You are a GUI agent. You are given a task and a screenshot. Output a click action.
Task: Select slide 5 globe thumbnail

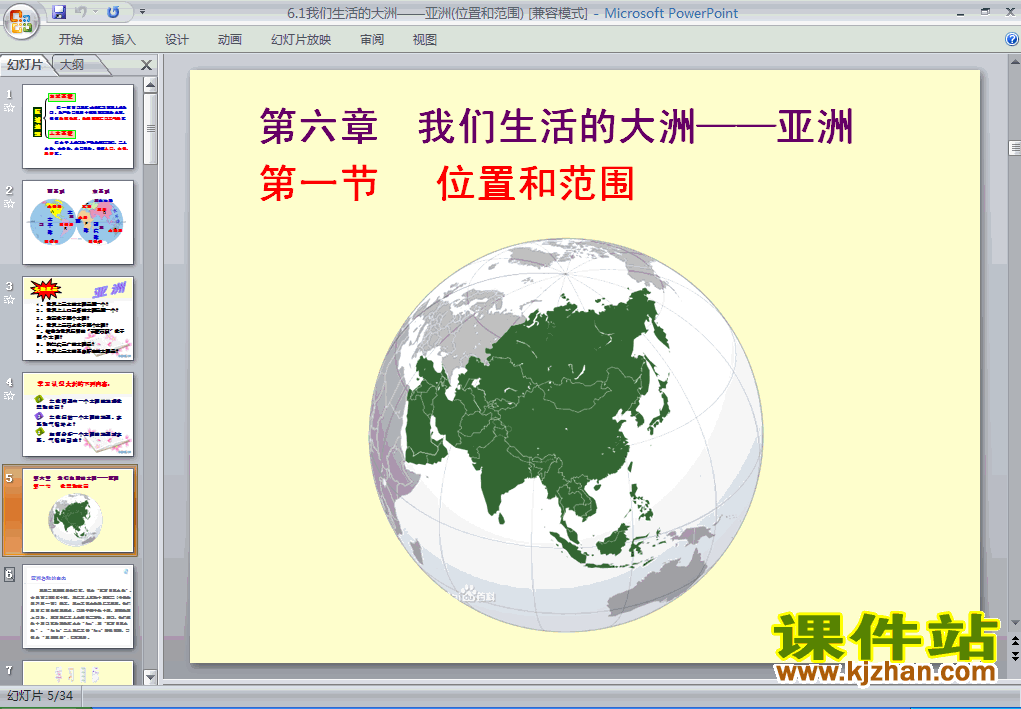tap(78, 510)
